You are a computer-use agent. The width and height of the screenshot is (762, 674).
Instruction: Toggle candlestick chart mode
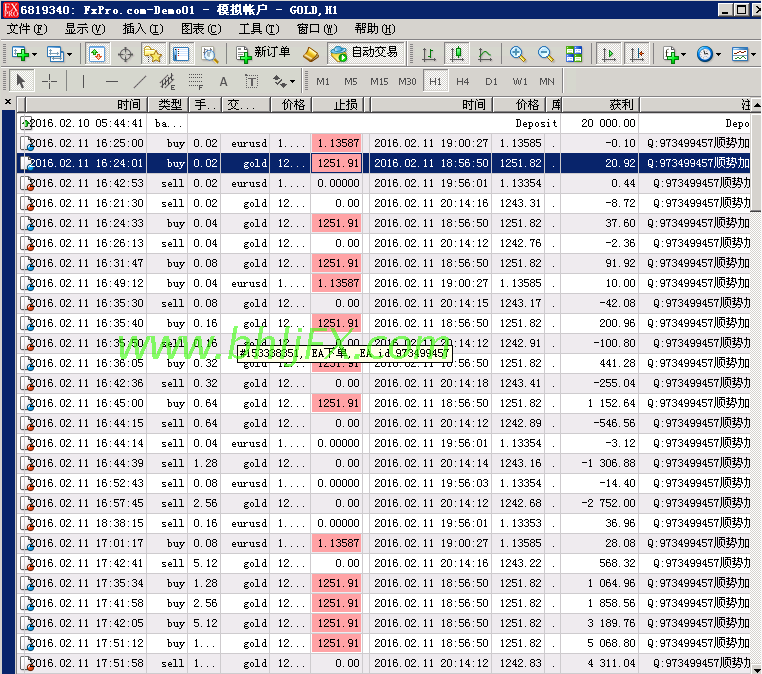[x=457, y=54]
